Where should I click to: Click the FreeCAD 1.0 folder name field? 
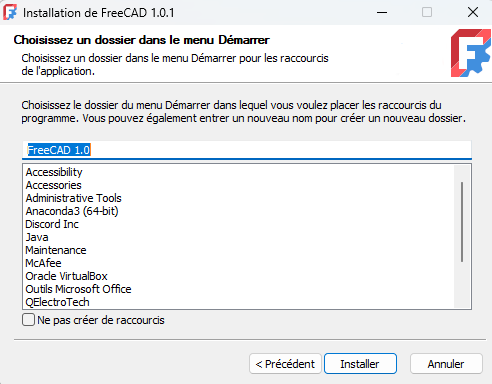(x=247, y=150)
